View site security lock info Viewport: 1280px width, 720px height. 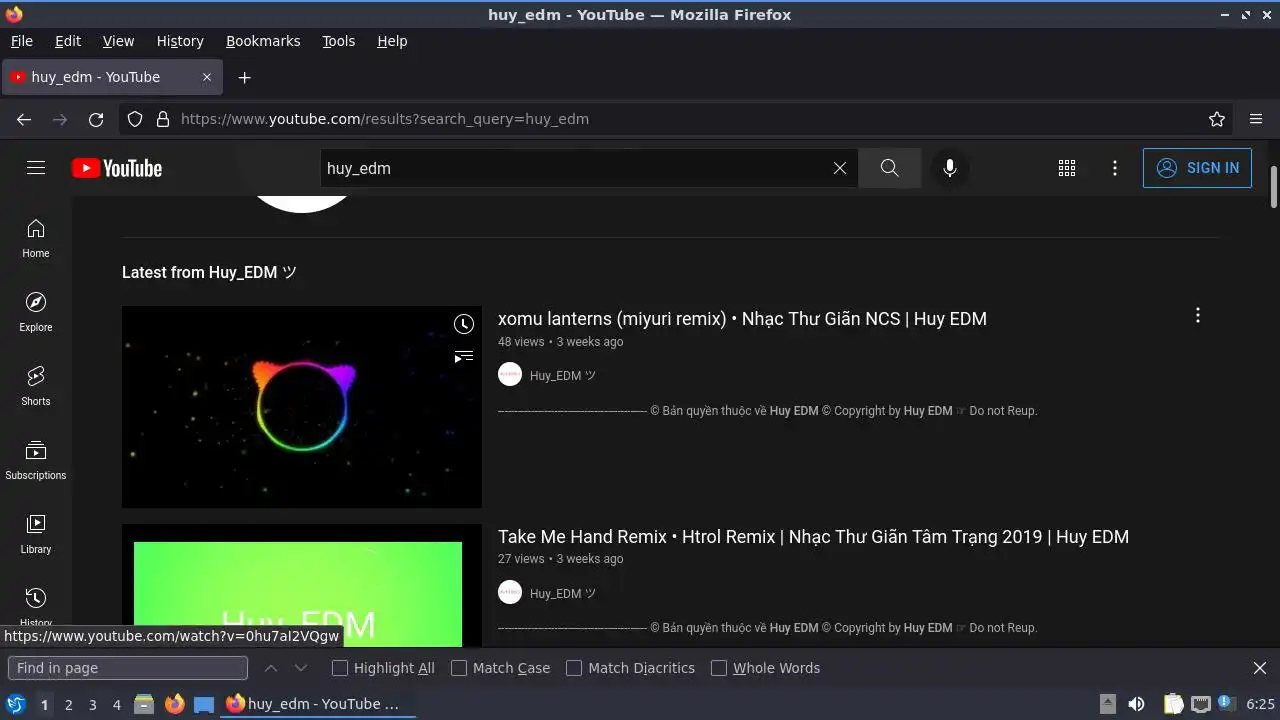(x=163, y=119)
